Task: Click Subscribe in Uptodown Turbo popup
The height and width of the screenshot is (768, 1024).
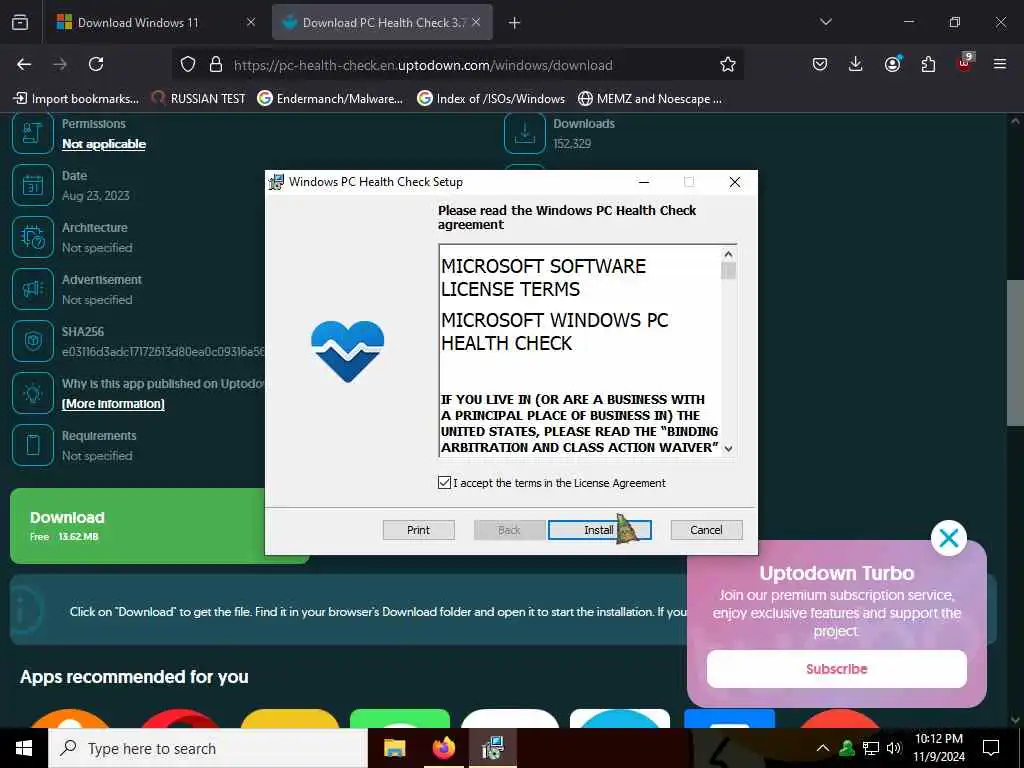Action: pos(837,669)
